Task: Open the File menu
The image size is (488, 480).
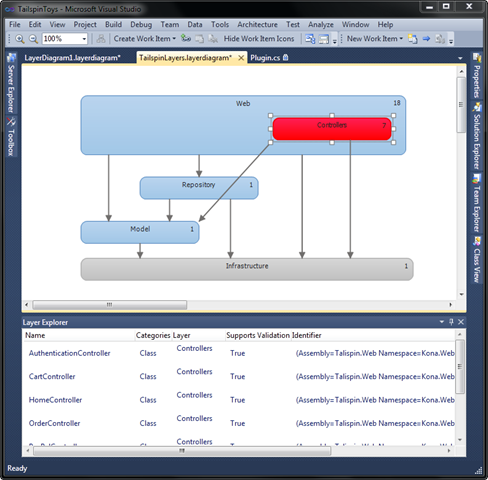Action: 15,24
